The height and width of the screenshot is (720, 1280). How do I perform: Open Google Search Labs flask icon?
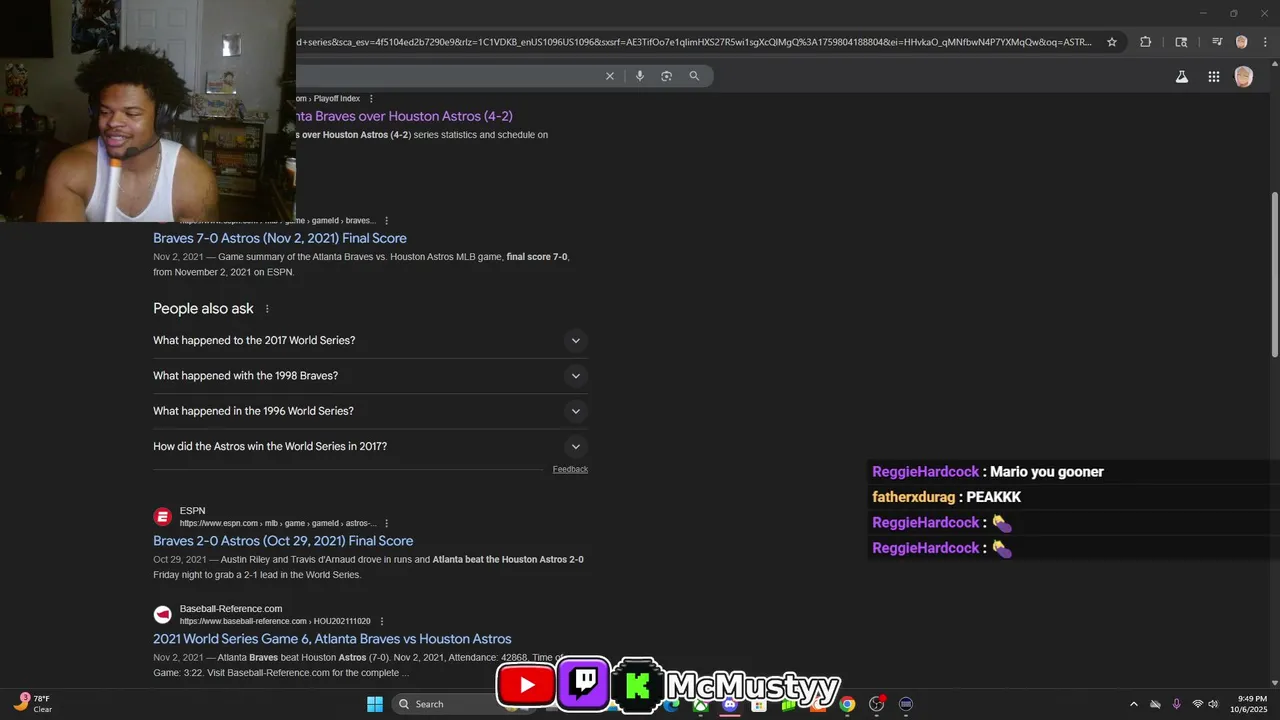[1182, 76]
